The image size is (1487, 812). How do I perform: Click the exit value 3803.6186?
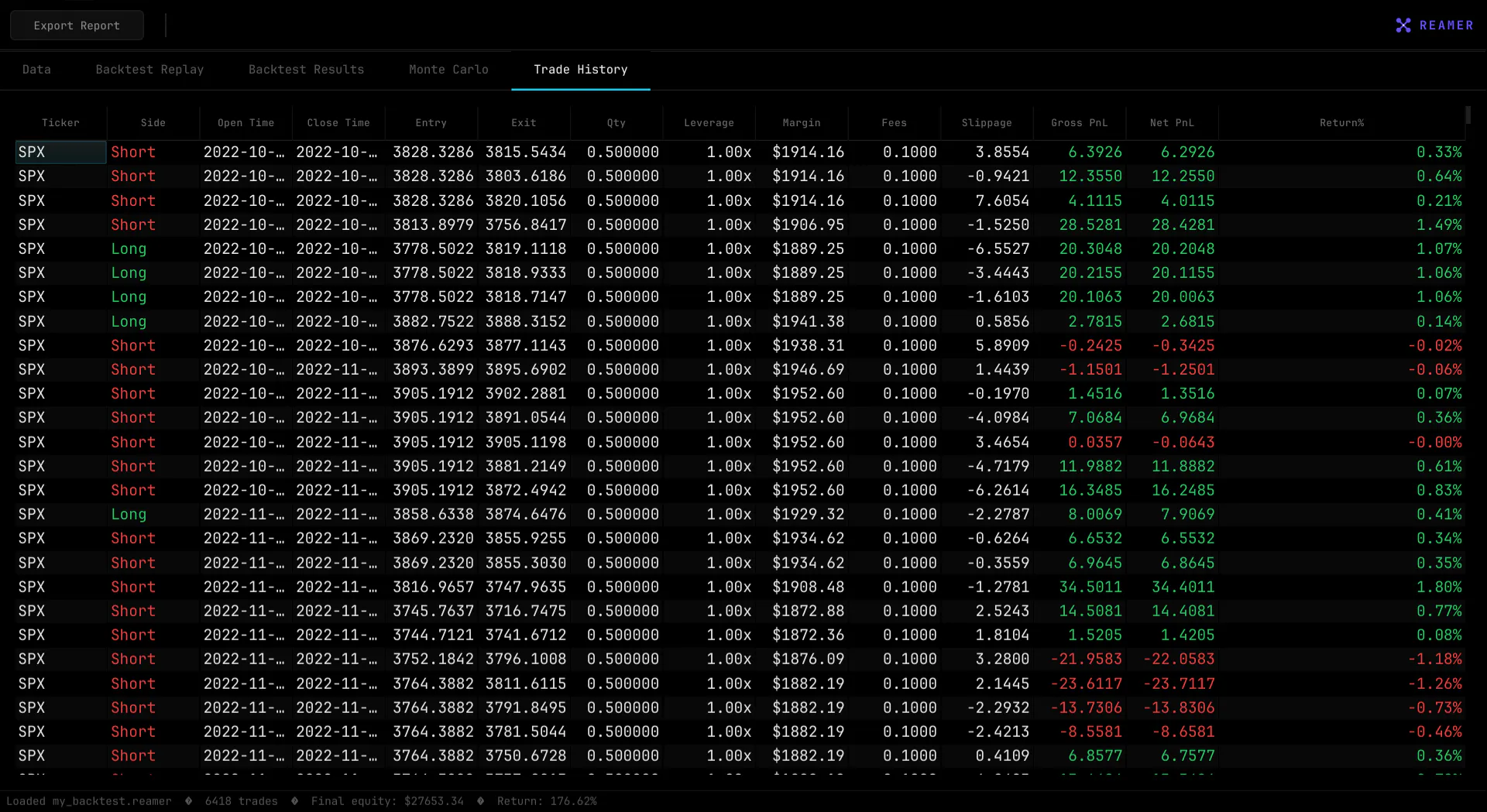pyautogui.click(x=526, y=176)
